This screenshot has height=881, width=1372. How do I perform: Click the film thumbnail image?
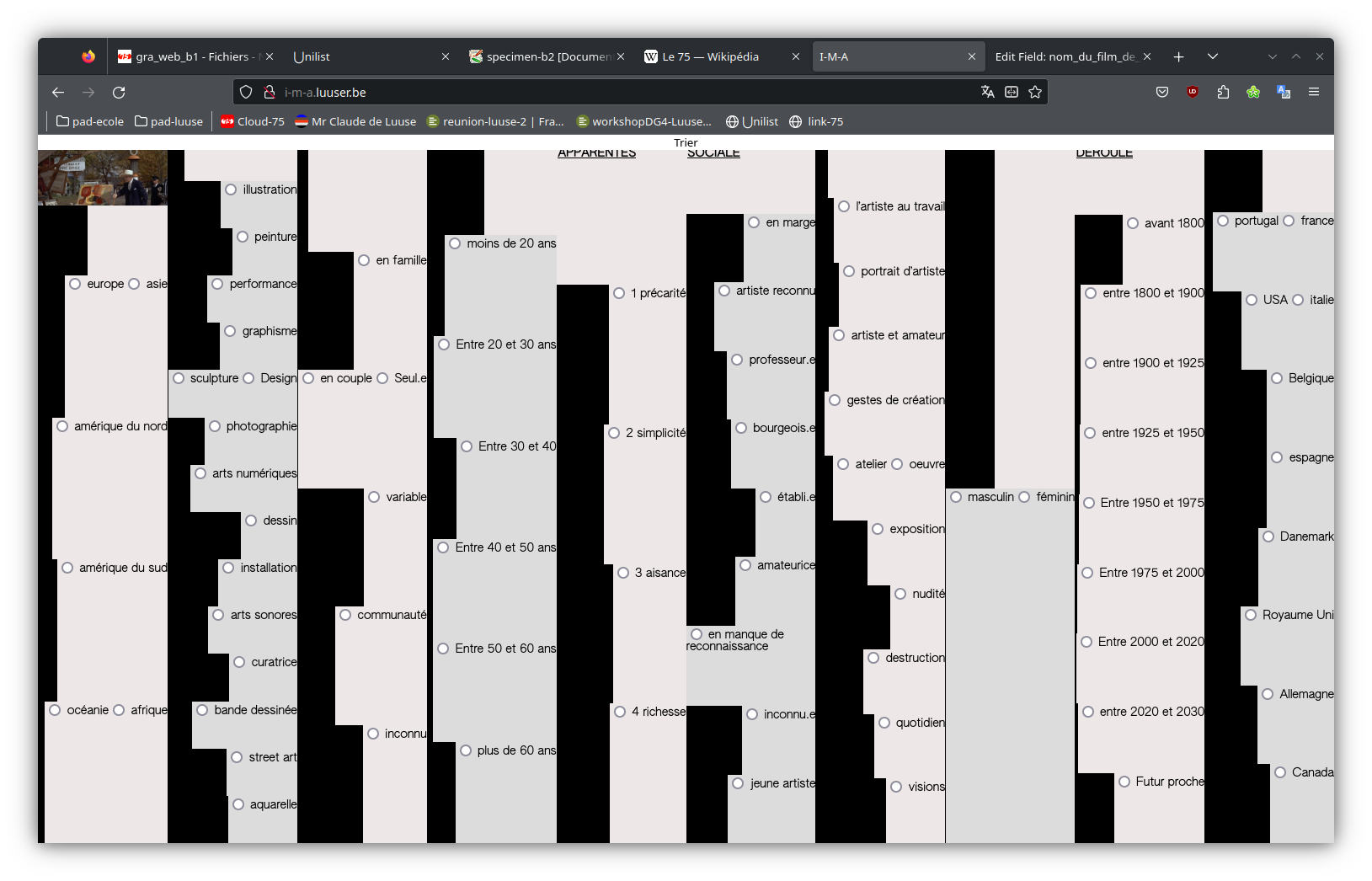coord(103,178)
